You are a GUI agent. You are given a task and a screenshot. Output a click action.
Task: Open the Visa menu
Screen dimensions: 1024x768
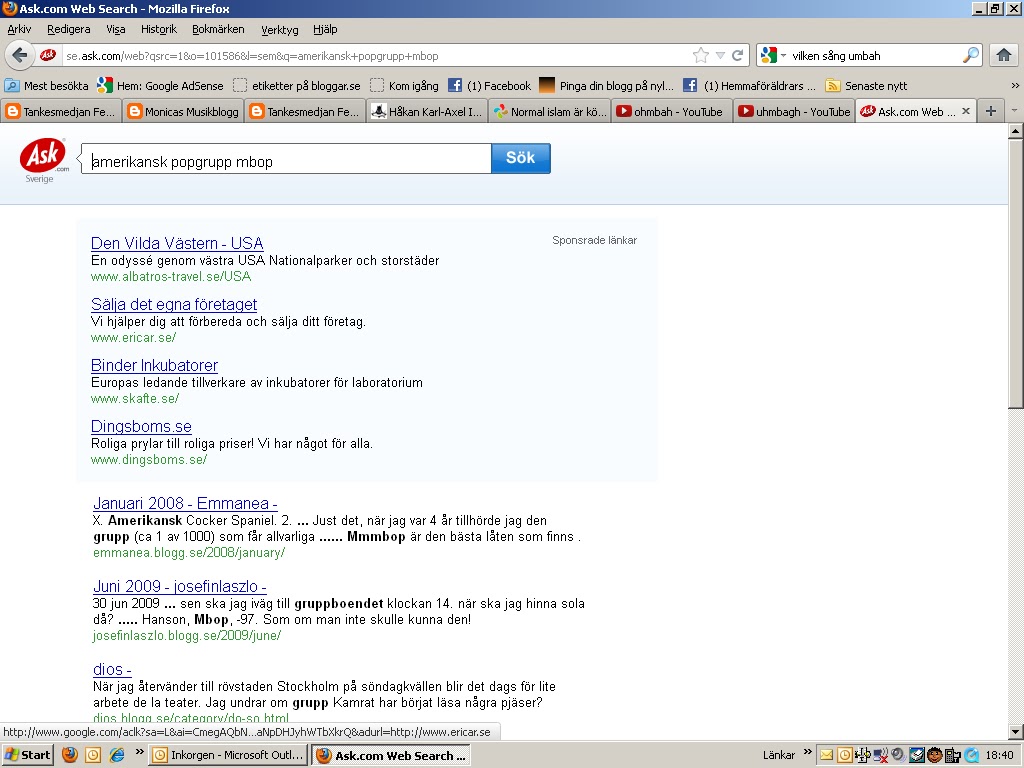pyautogui.click(x=116, y=29)
